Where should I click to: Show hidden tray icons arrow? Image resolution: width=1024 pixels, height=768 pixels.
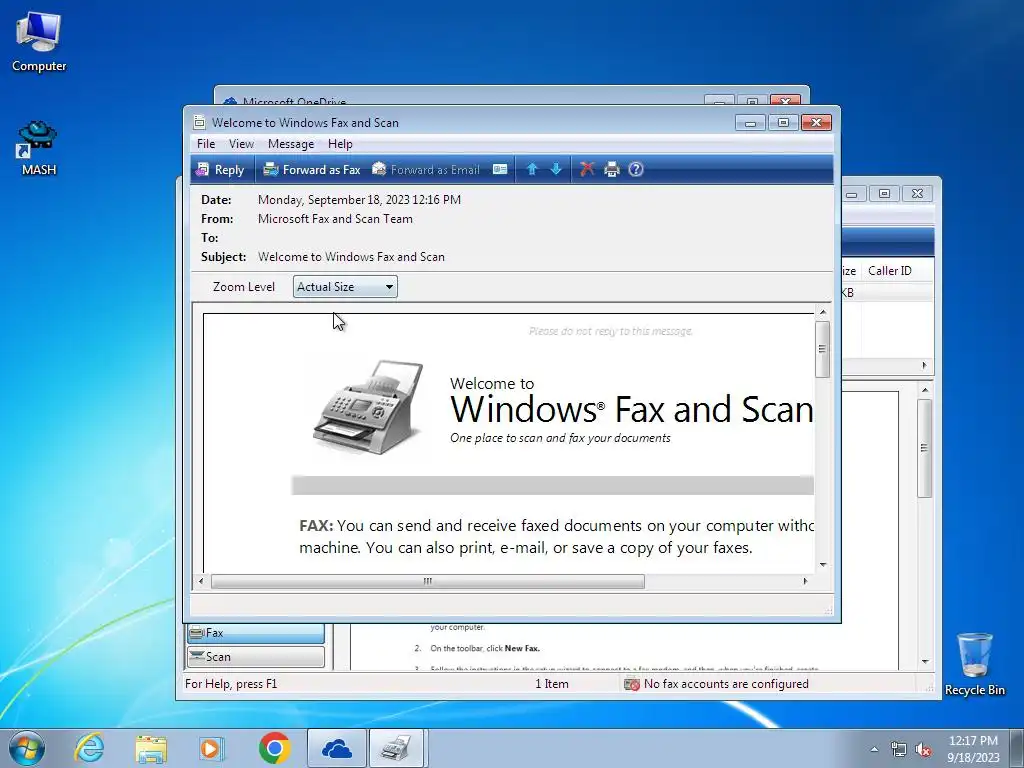coord(874,749)
